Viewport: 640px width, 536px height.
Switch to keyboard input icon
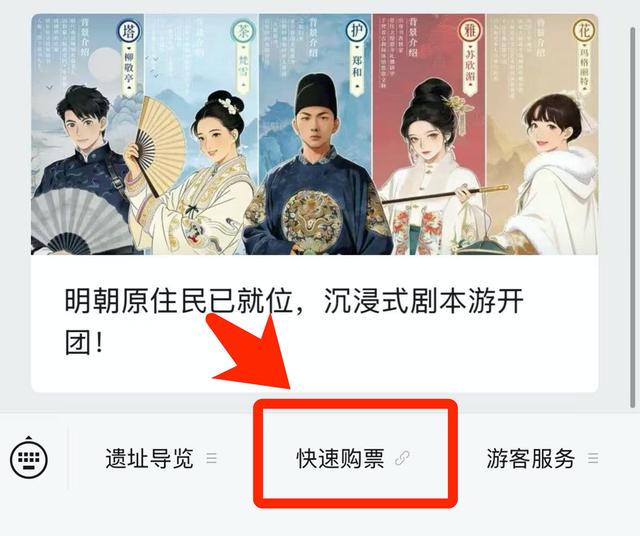point(29,457)
